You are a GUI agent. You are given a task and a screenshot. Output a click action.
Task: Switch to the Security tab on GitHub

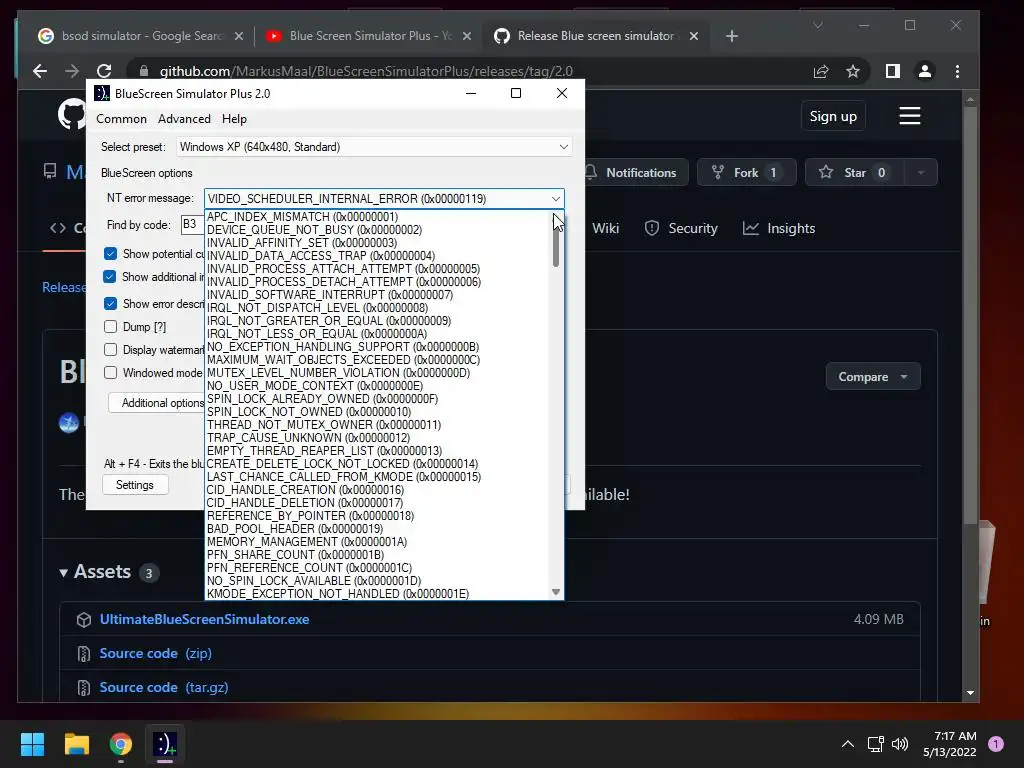[681, 229]
